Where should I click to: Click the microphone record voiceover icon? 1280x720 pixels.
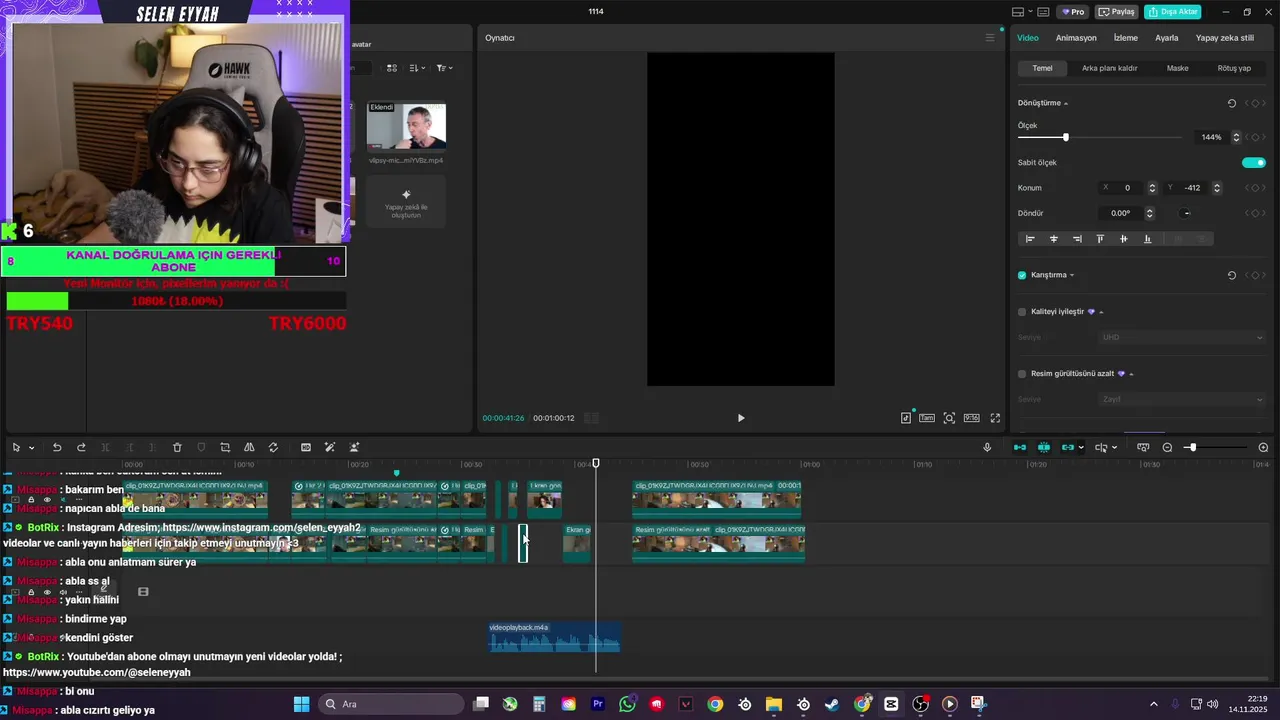point(987,447)
